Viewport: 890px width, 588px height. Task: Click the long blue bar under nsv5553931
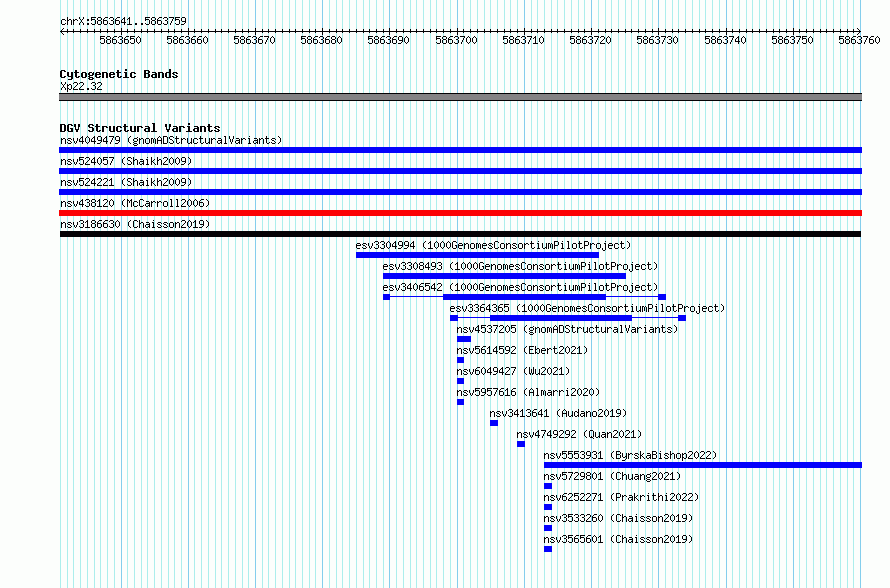coord(703,465)
